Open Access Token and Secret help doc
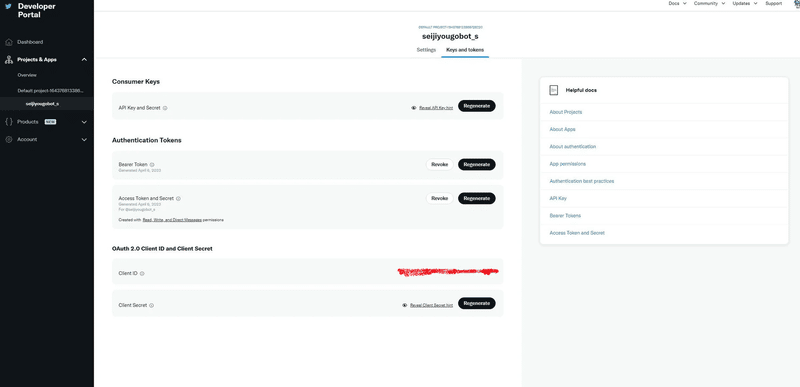This screenshot has width=800, height=387. point(577,233)
